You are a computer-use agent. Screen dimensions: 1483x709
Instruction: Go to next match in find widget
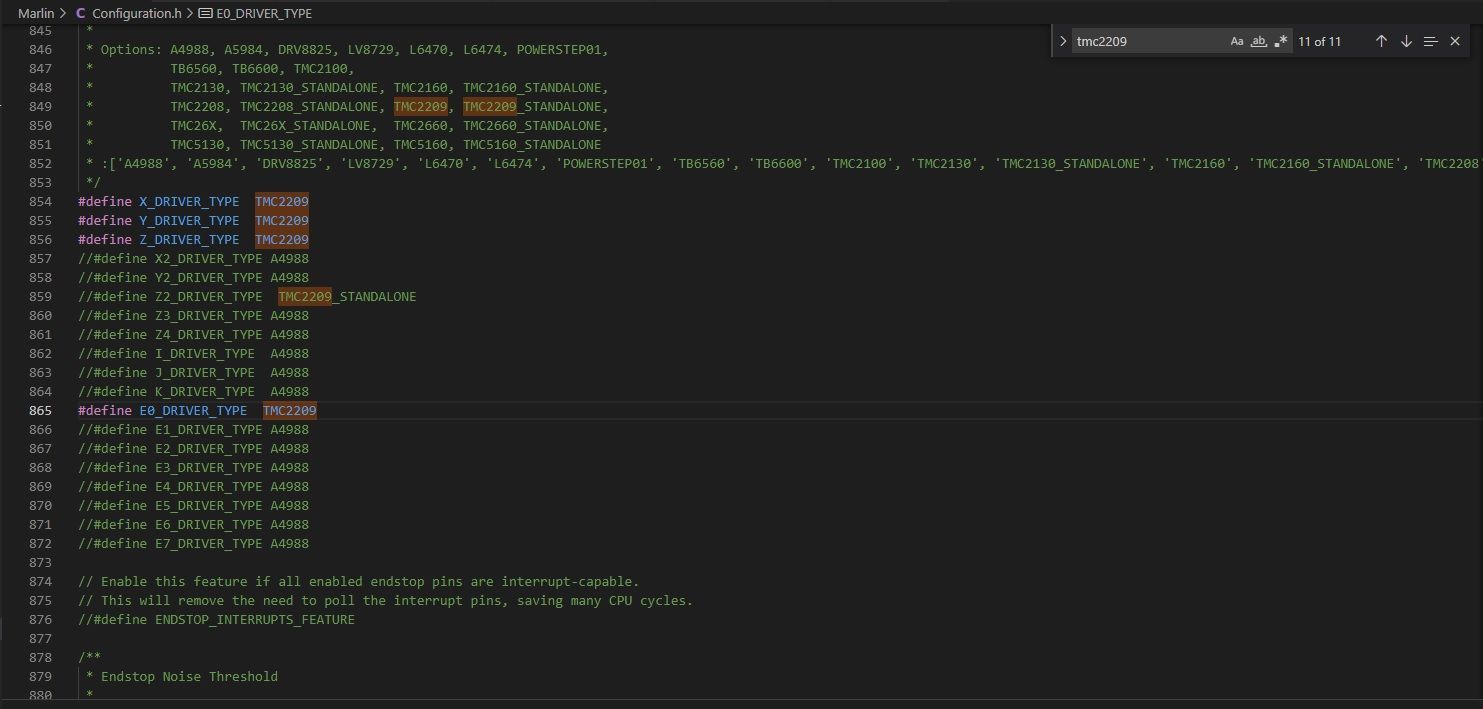tap(1406, 41)
